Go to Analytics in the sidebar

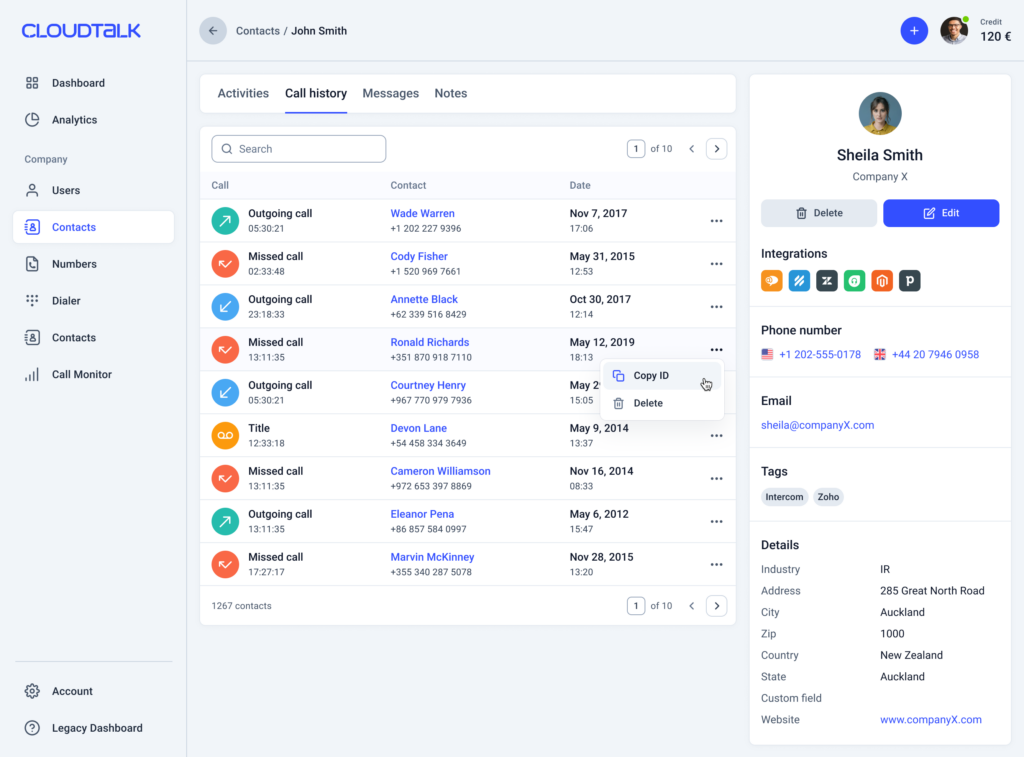74,120
